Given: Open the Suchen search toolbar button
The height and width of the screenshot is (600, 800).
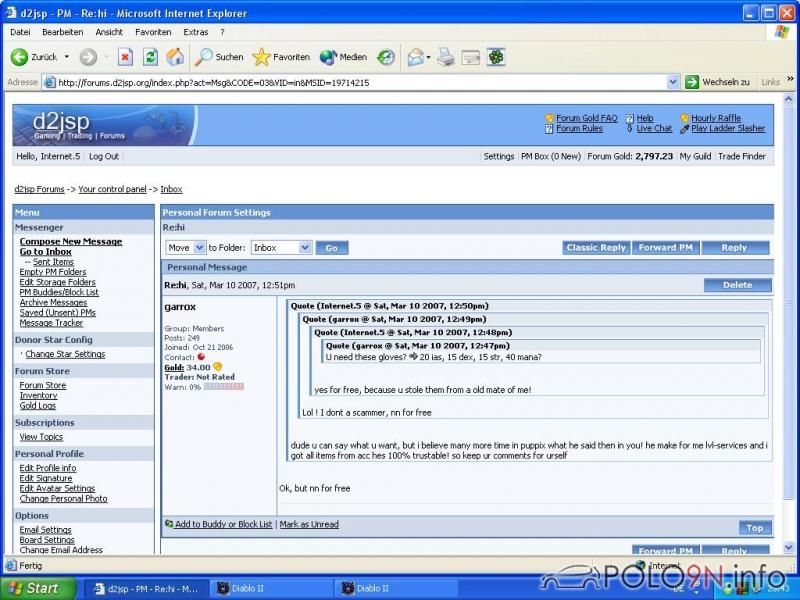Looking at the screenshot, I should point(219,57).
